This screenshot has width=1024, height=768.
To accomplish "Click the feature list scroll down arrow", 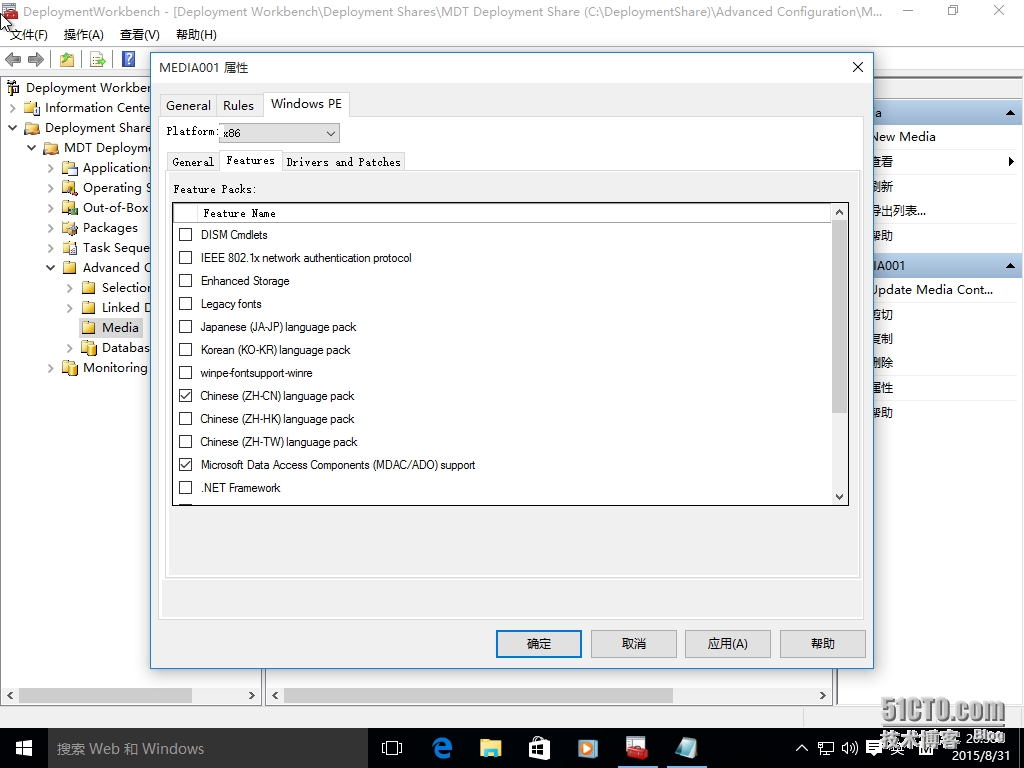I will click(x=839, y=496).
